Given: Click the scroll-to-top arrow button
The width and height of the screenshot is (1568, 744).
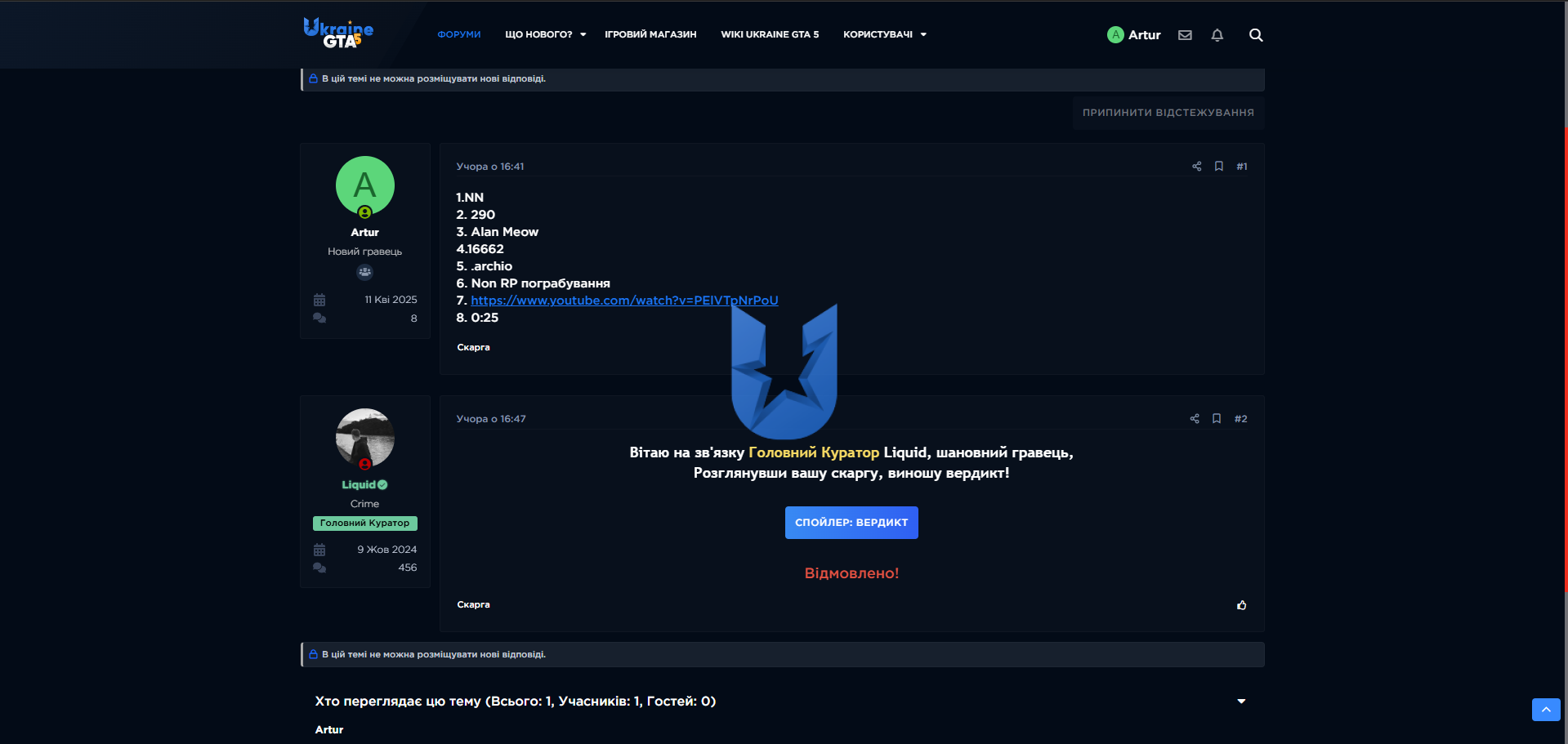Looking at the screenshot, I should coord(1546,710).
